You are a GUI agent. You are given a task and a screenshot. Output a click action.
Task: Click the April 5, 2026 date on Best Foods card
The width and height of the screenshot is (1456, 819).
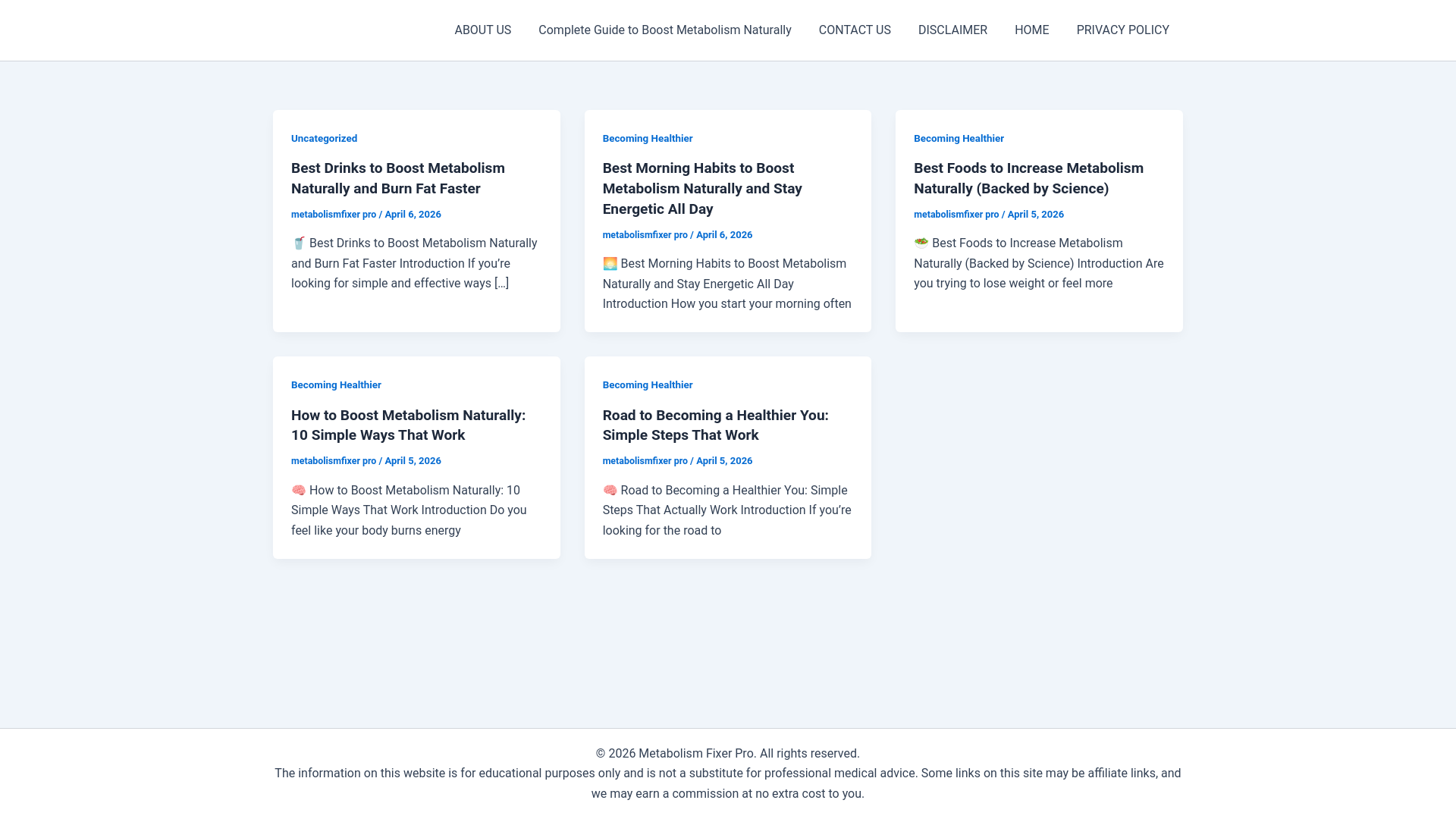tap(1035, 215)
